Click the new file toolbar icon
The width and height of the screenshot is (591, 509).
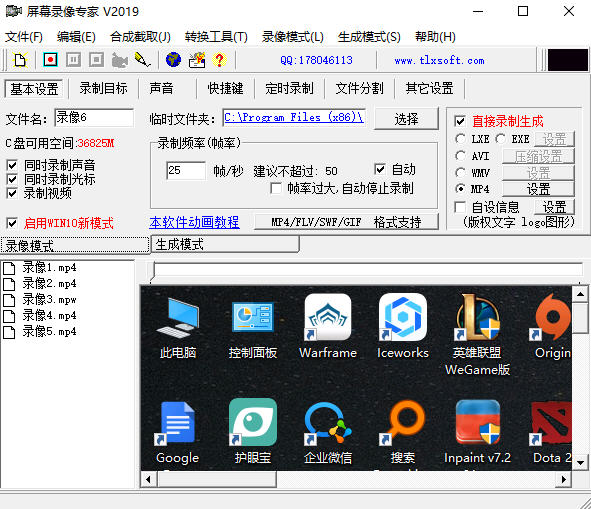[x=20, y=60]
